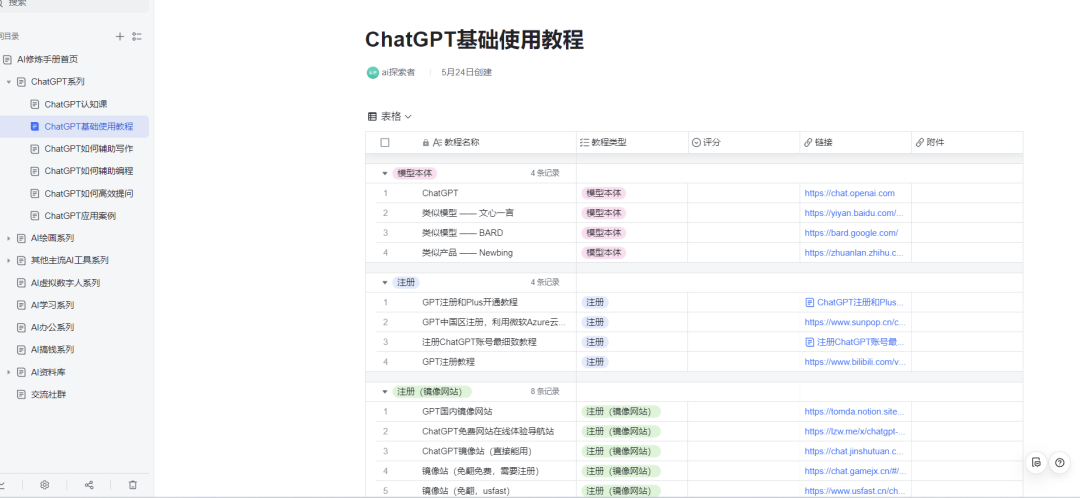Collapse the ChatGPT系列 tree node
Viewport: 1080px width, 498px height.
(x=8, y=82)
